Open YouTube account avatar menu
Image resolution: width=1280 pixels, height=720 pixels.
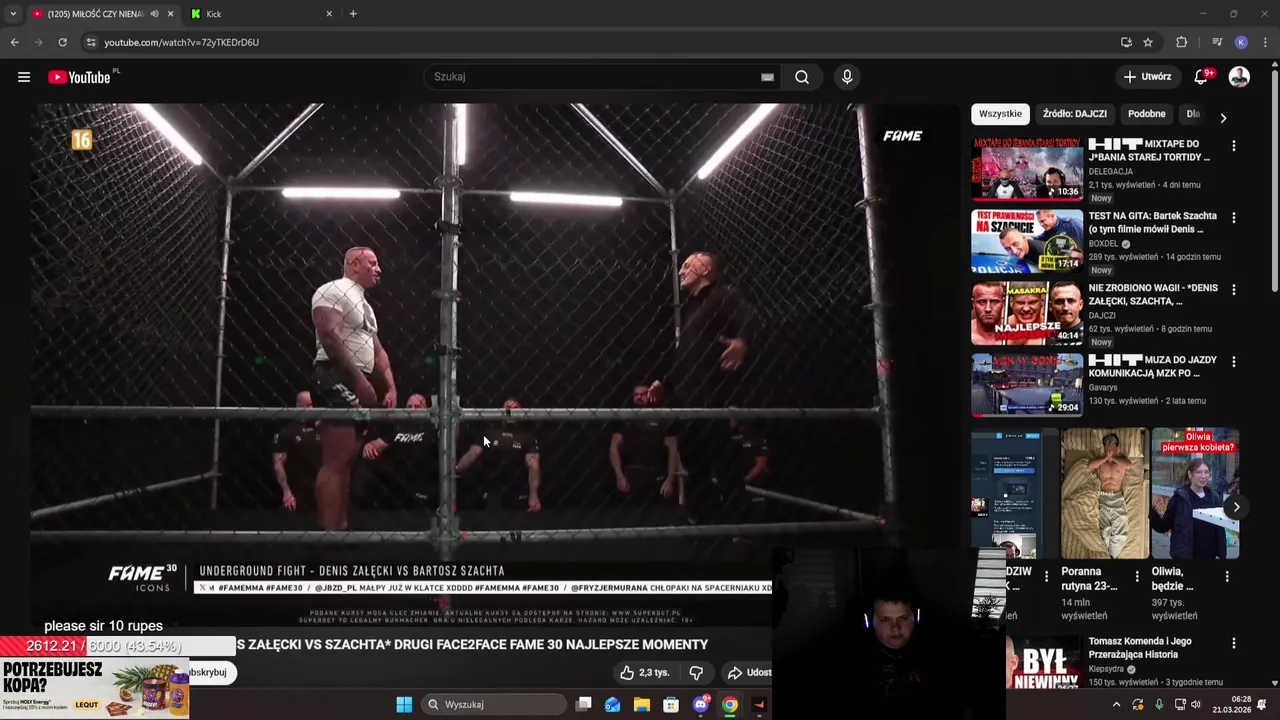pos(1239,77)
